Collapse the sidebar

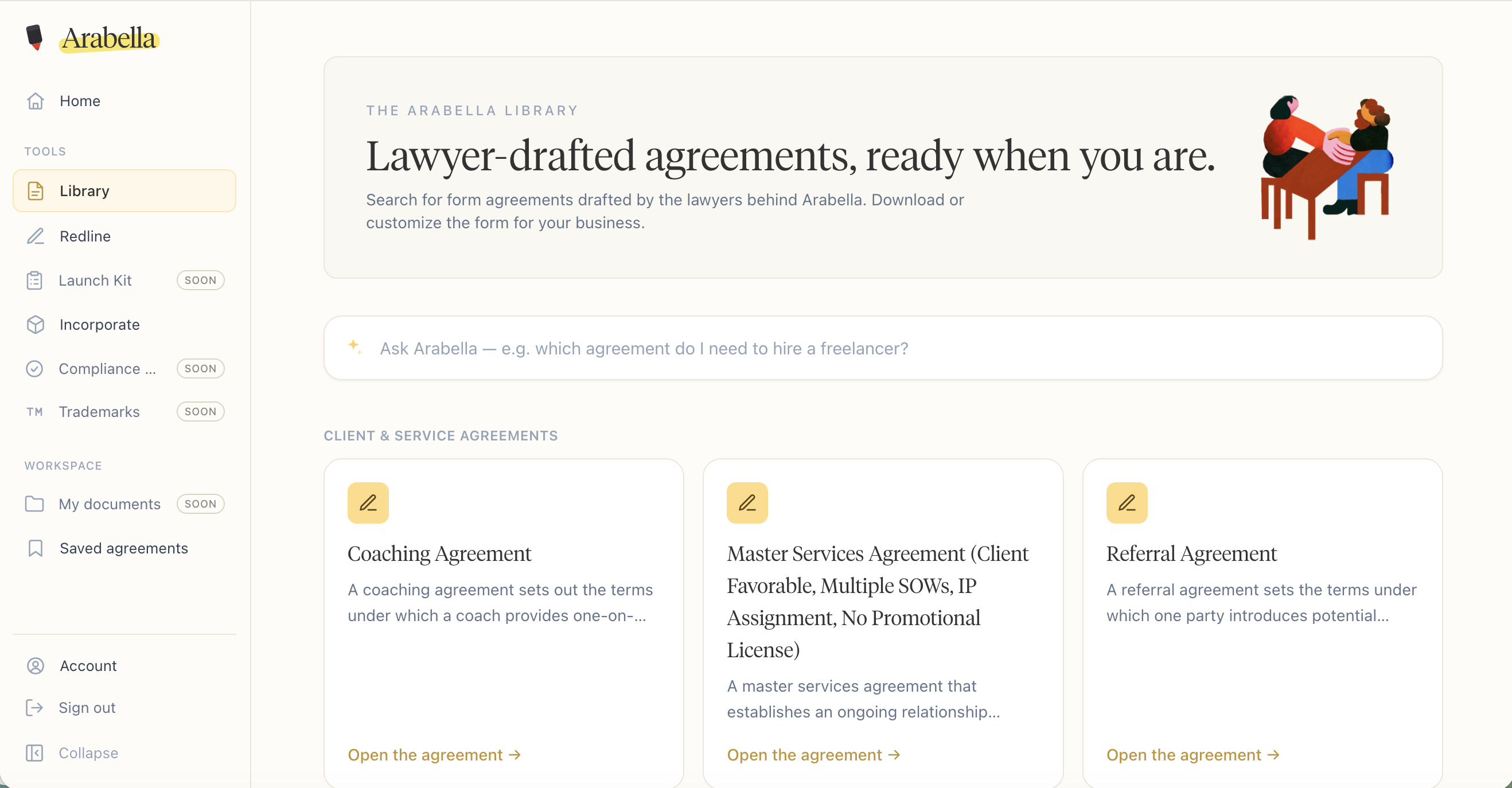(124, 753)
